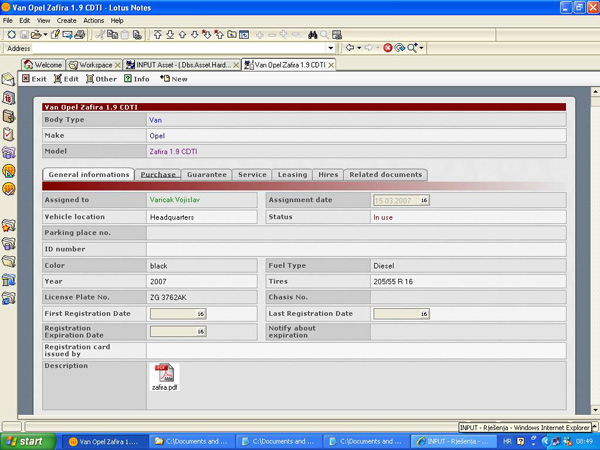The image size is (600, 450).
Task: Switch to INPUT Asset window tab
Action: (x=180, y=65)
